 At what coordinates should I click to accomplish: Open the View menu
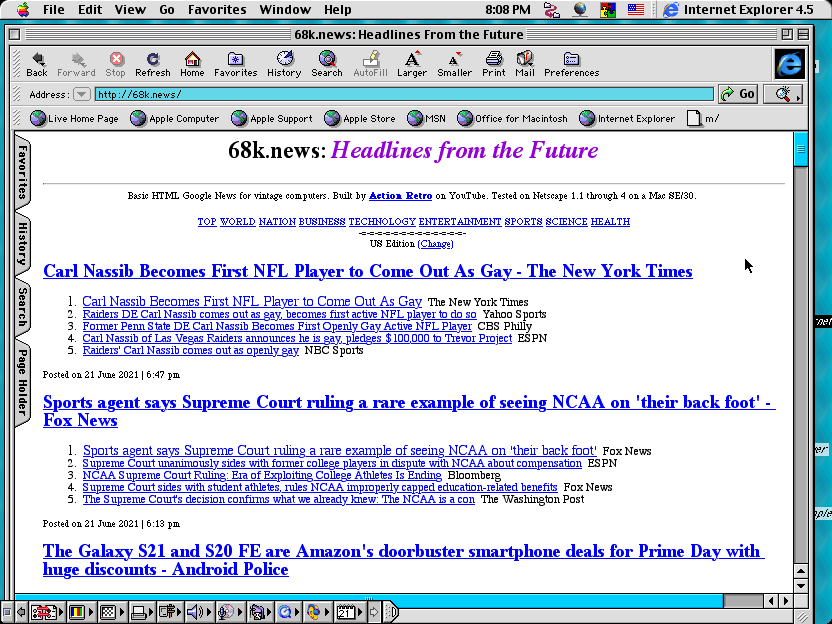130,10
